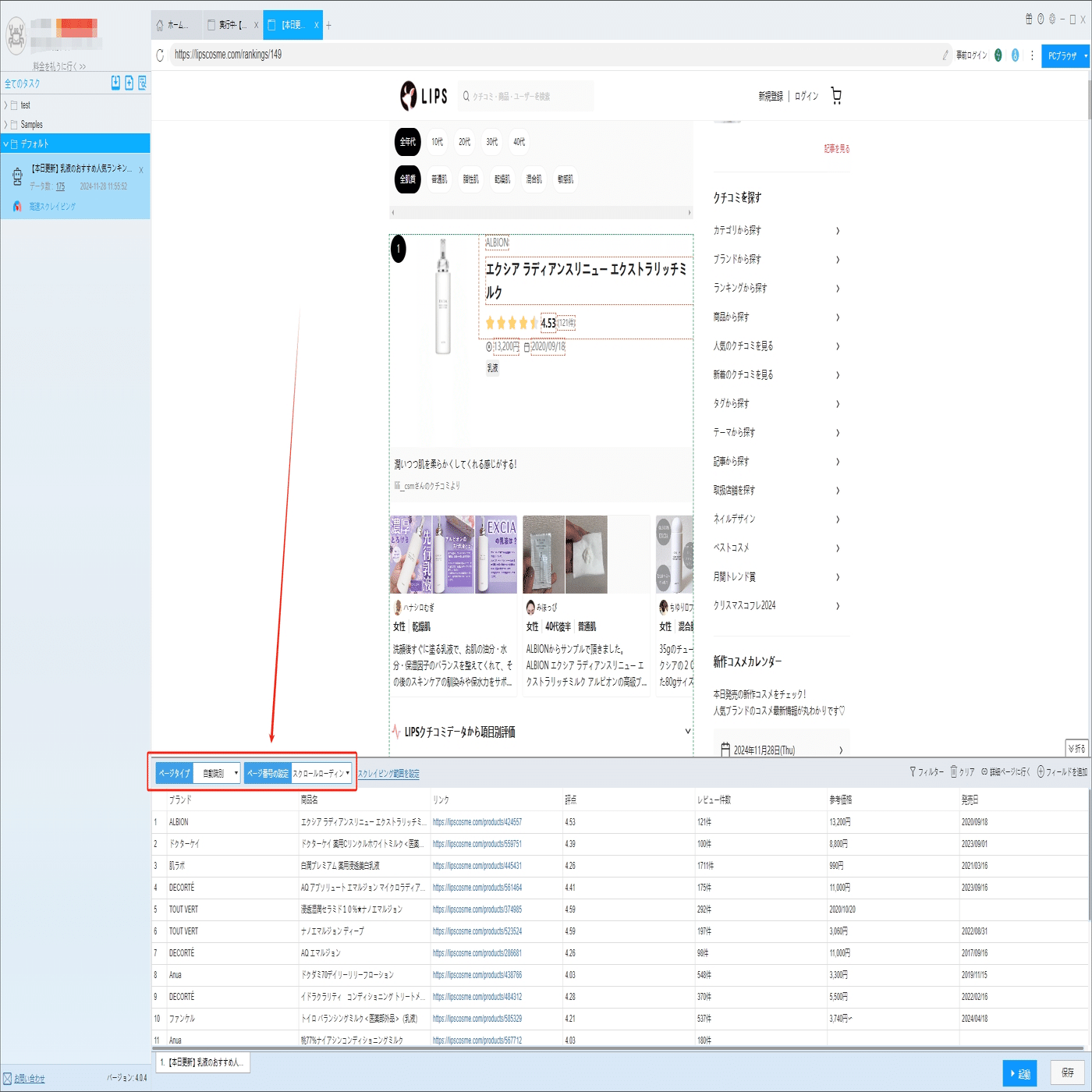Open クリスマスコフレ2024 menu entry
Viewport: 1092px width, 1092px height.
tap(777, 606)
